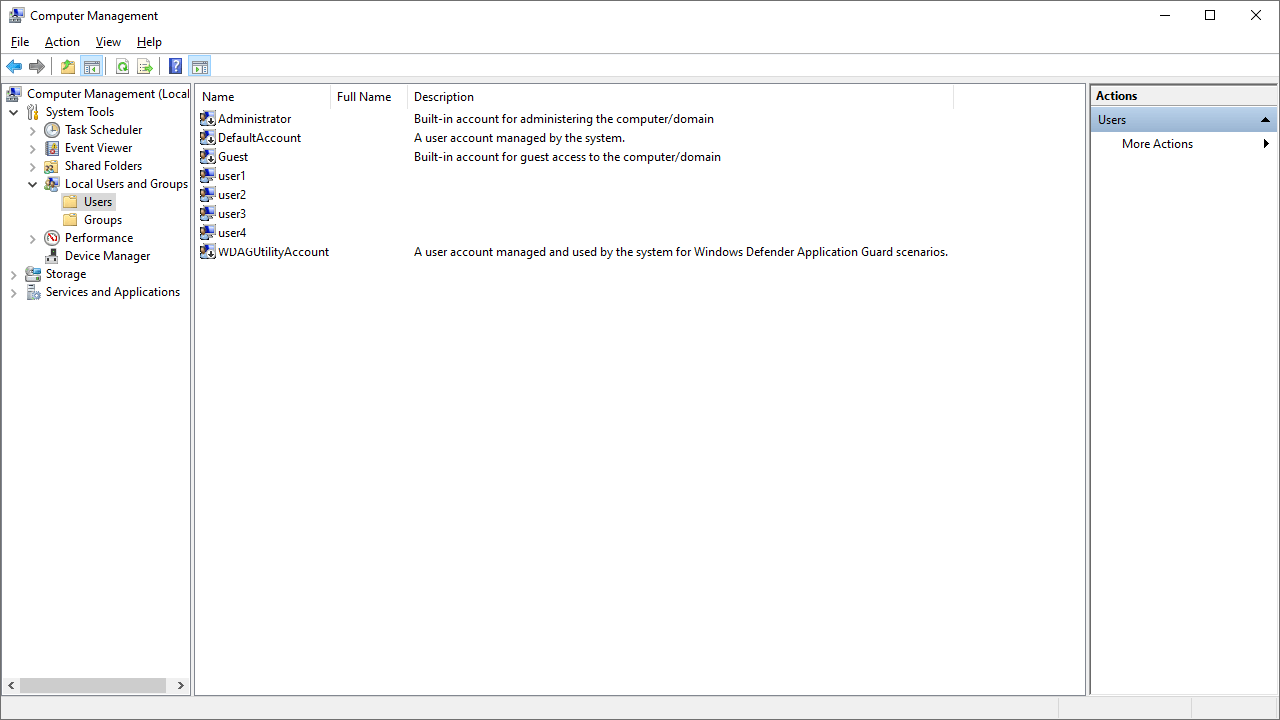Click the tree scrollbar right arrow
The image size is (1280, 720).
tap(181, 686)
